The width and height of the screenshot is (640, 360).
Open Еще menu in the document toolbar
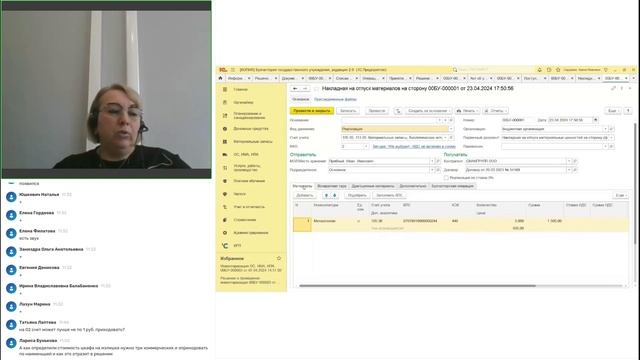613,111
